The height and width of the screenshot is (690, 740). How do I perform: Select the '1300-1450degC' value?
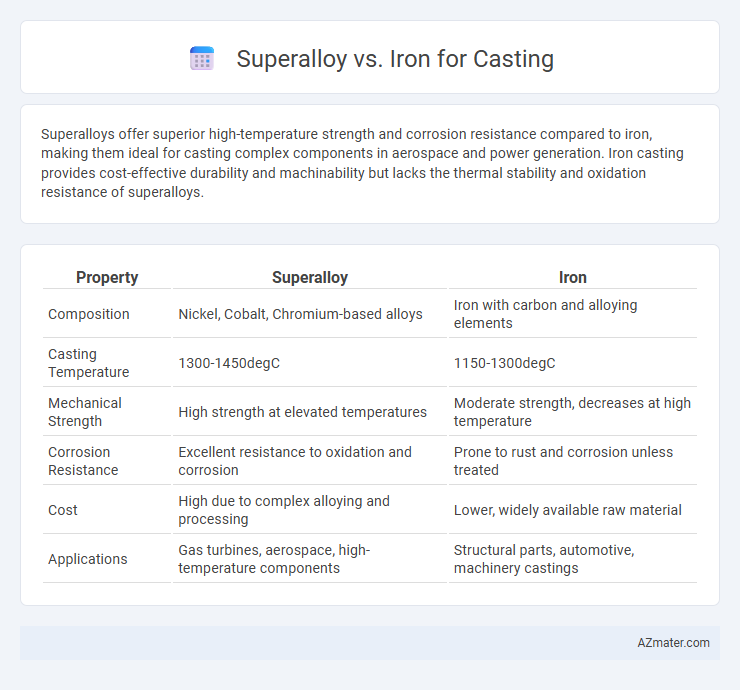(229, 363)
